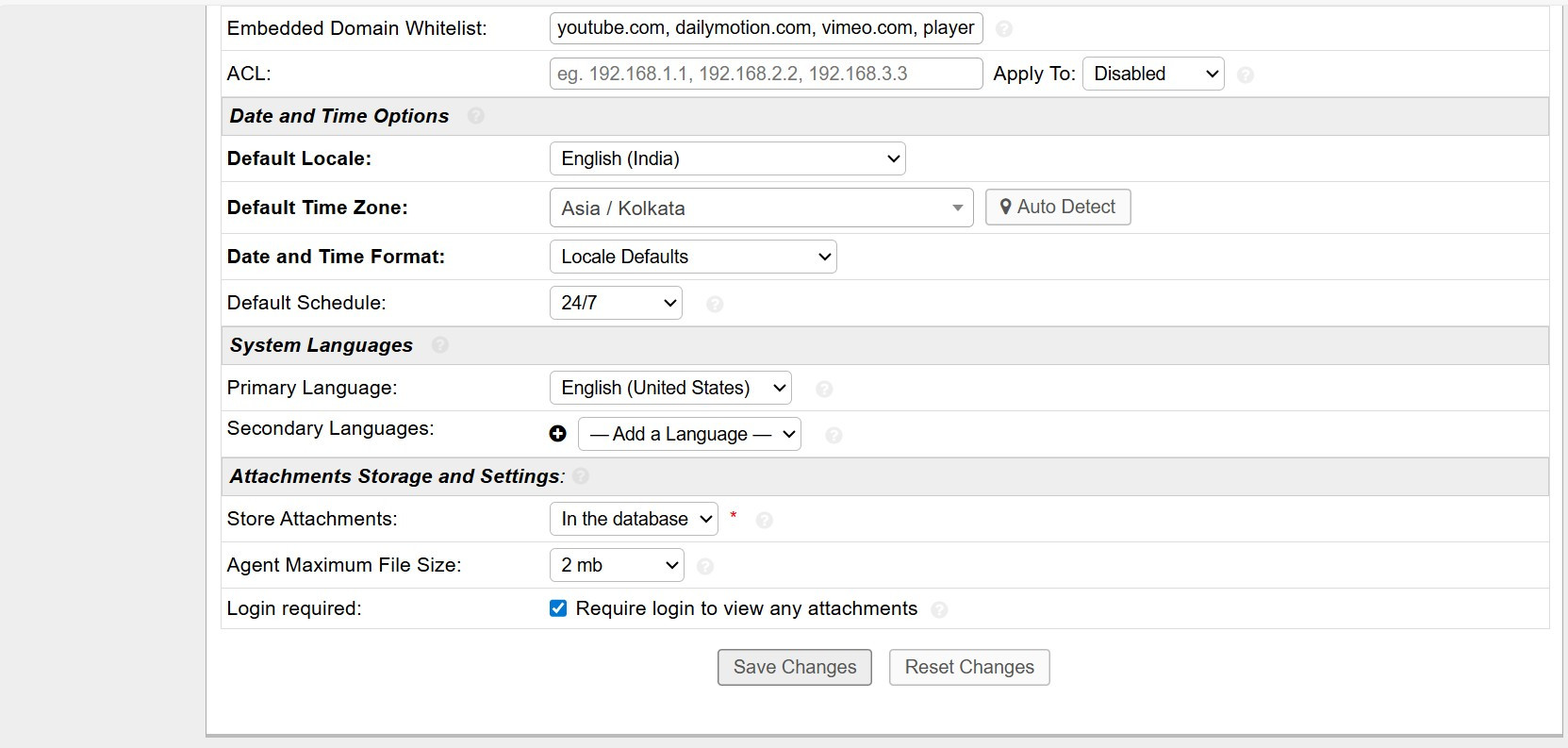This screenshot has width=1568, height=748.
Task: Open the ACL Apply To dropdown
Action: coord(1153,74)
